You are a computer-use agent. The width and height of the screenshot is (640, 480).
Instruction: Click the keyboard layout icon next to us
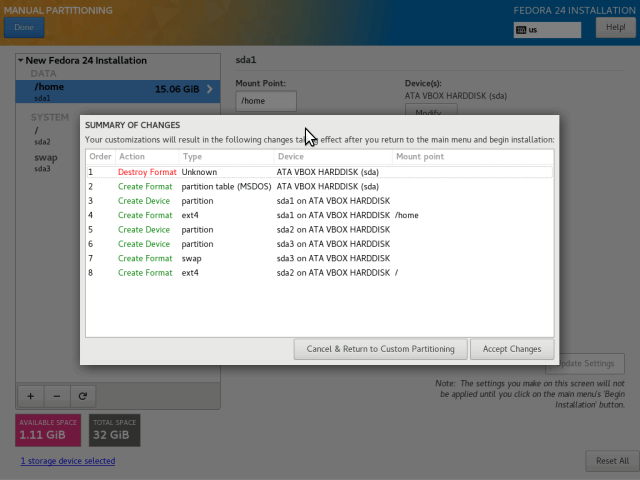tap(521, 30)
